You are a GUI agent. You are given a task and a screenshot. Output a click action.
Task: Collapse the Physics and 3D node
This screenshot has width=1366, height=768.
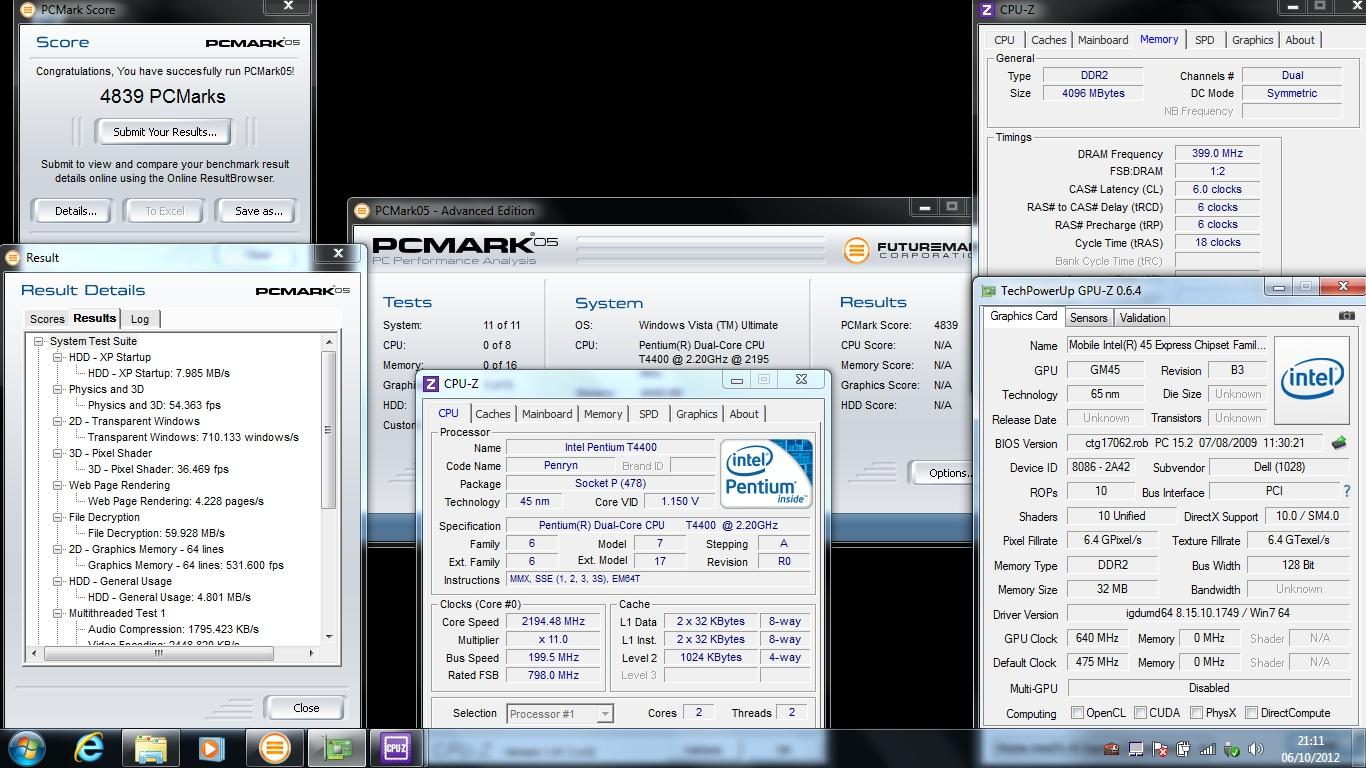point(58,389)
